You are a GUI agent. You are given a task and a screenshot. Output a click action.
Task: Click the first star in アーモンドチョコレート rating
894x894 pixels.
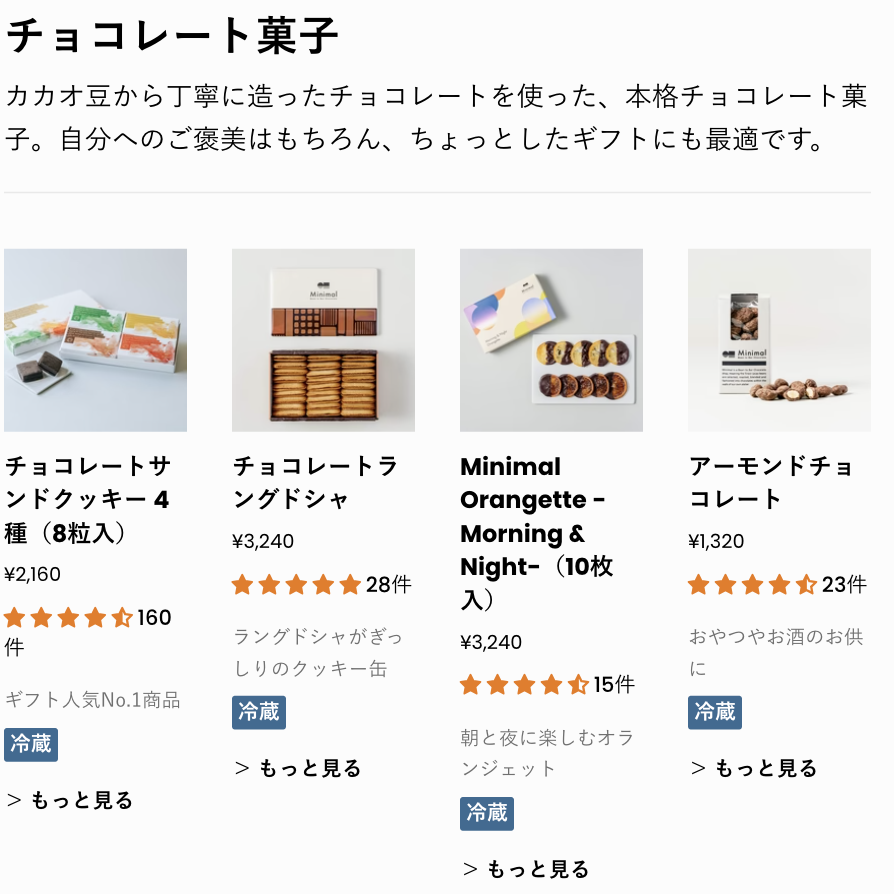(698, 584)
